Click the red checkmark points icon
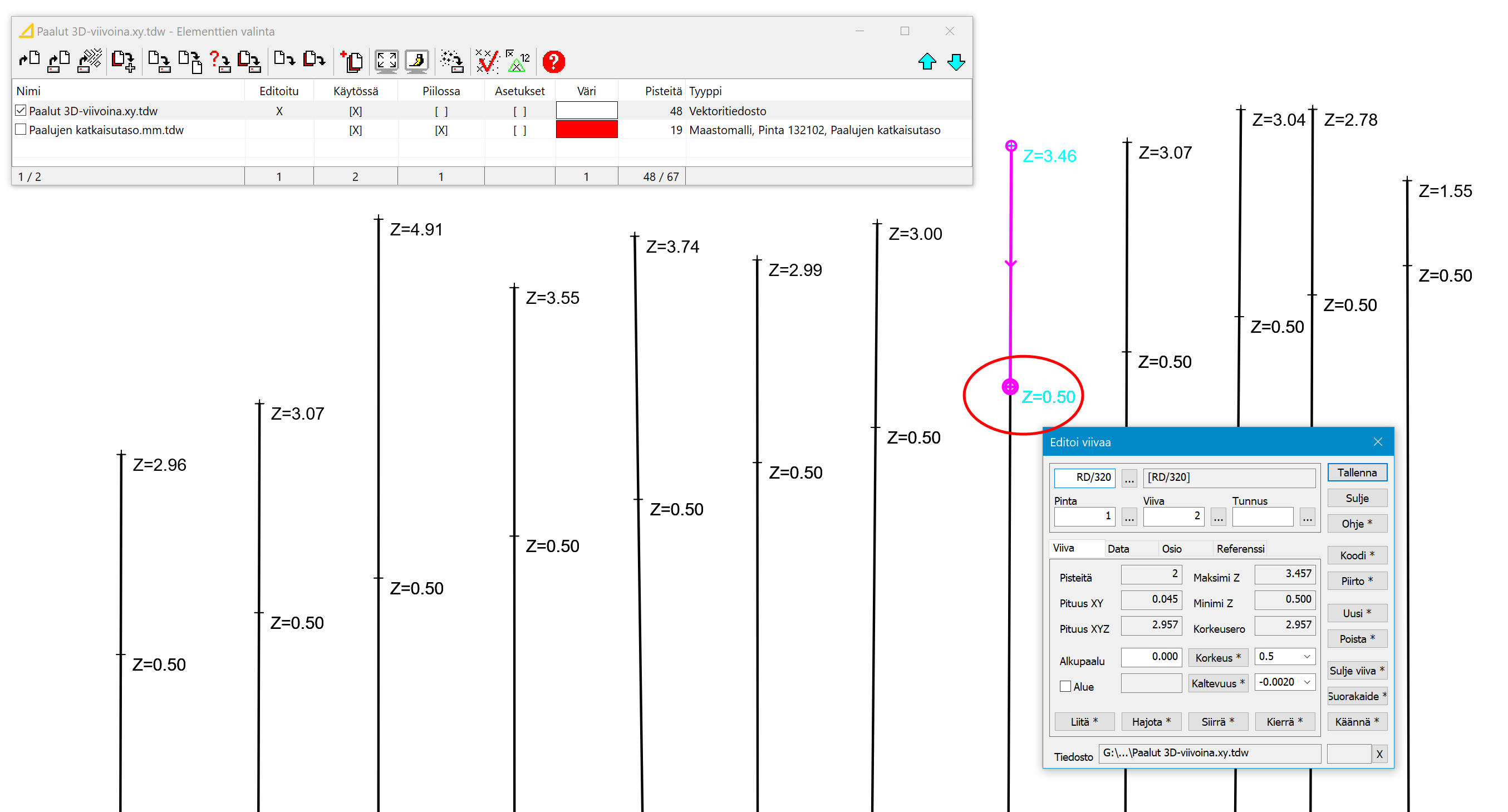1508x812 pixels. click(x=487, y=61)
